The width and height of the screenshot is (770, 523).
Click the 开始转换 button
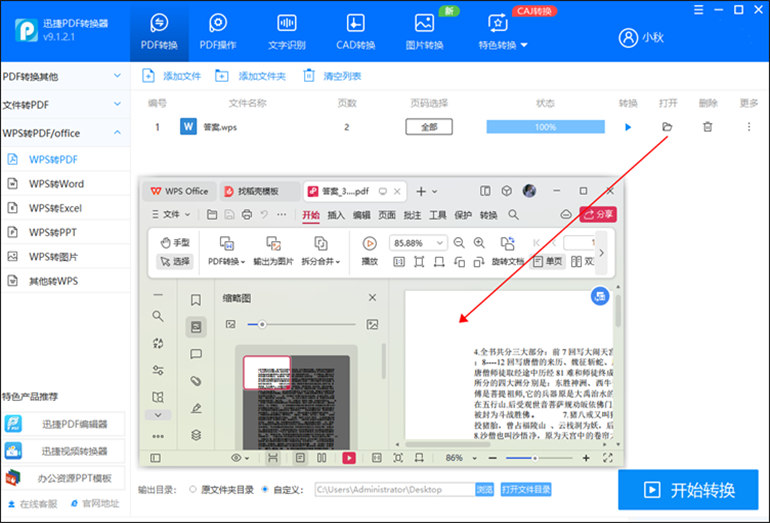688,490
